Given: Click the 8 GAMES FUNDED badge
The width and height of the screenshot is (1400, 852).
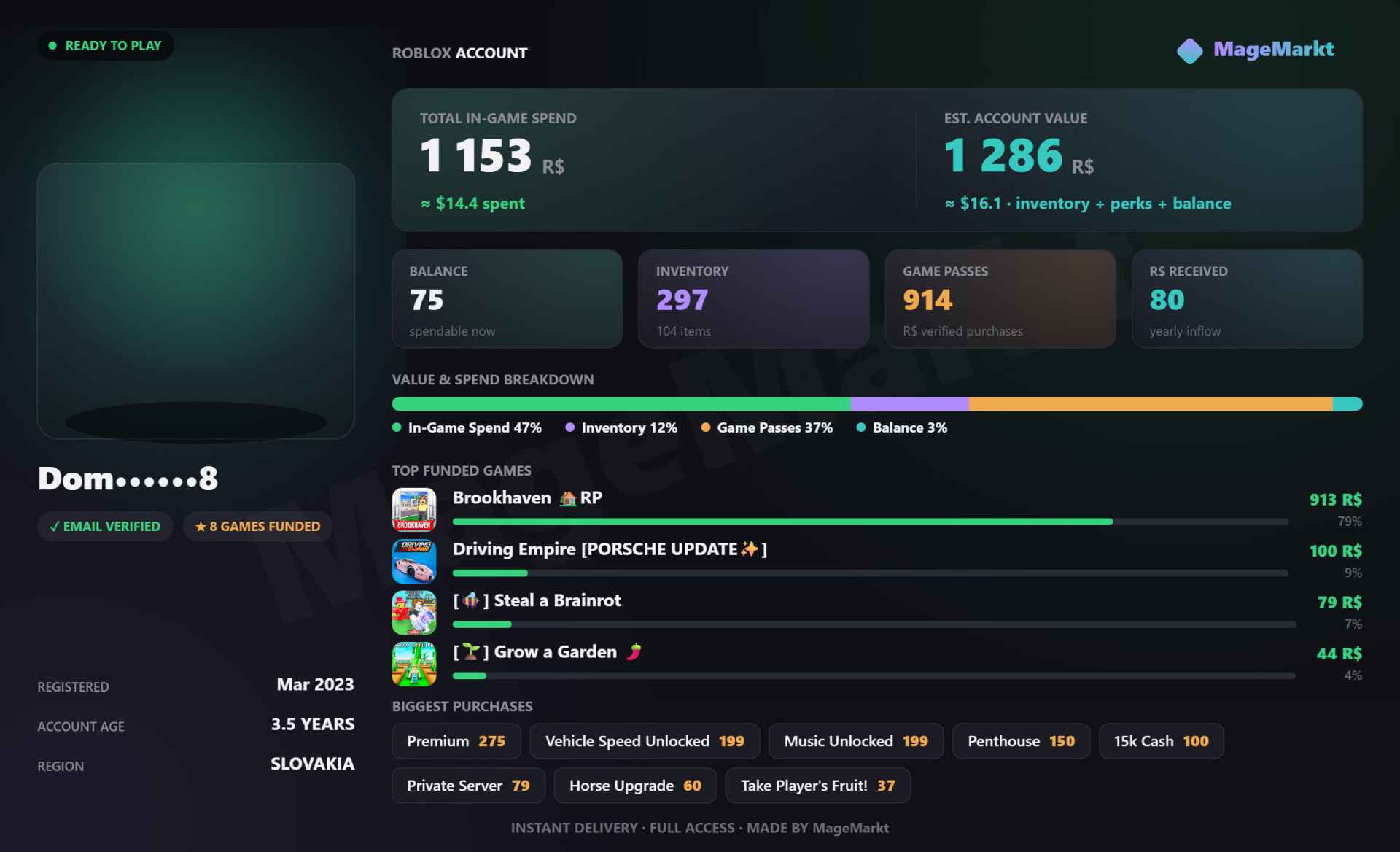Looking at the screenshot, I should [257, 527].
